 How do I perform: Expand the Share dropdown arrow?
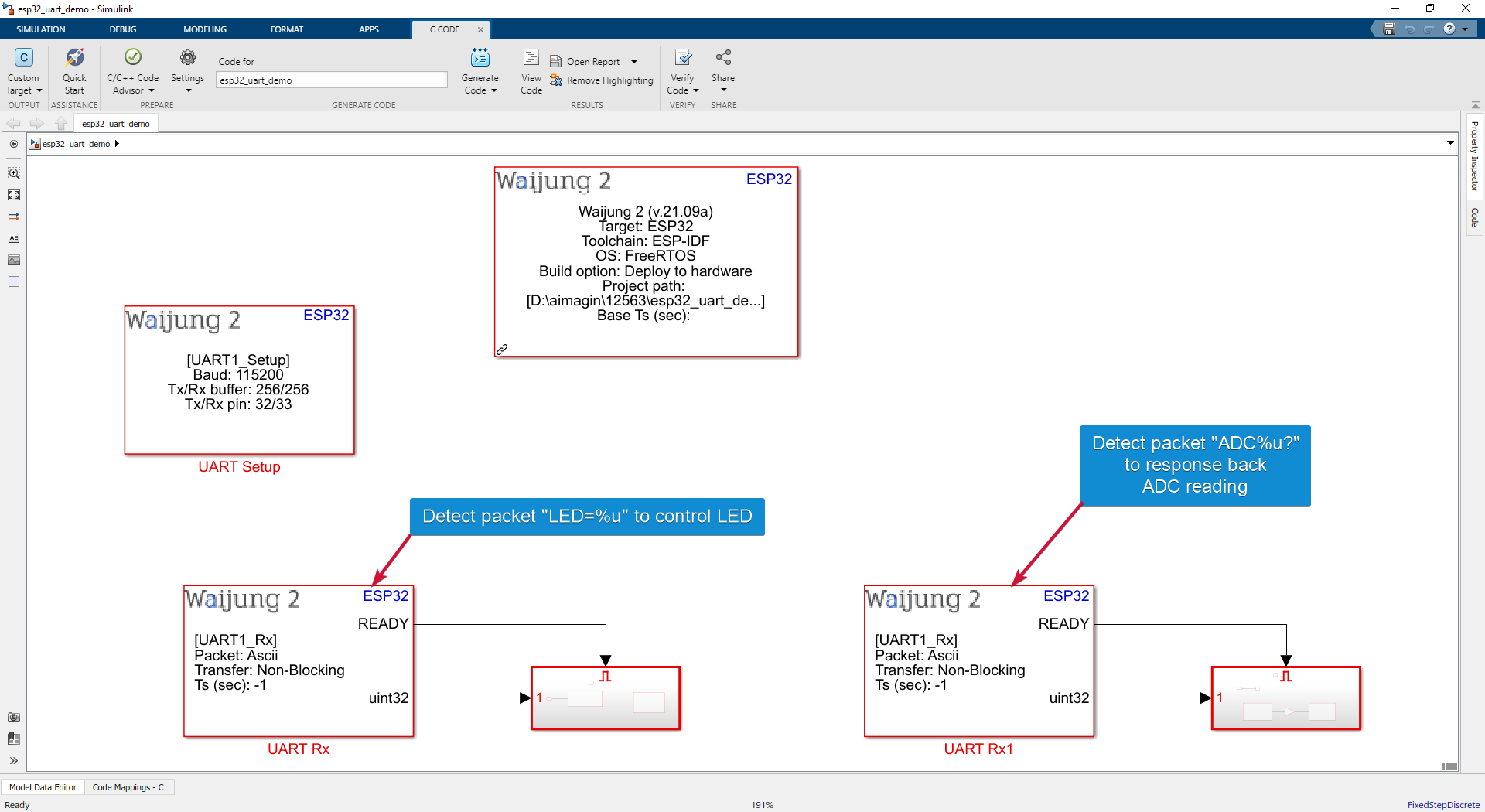pyautogui.click(x=724, y=90)
